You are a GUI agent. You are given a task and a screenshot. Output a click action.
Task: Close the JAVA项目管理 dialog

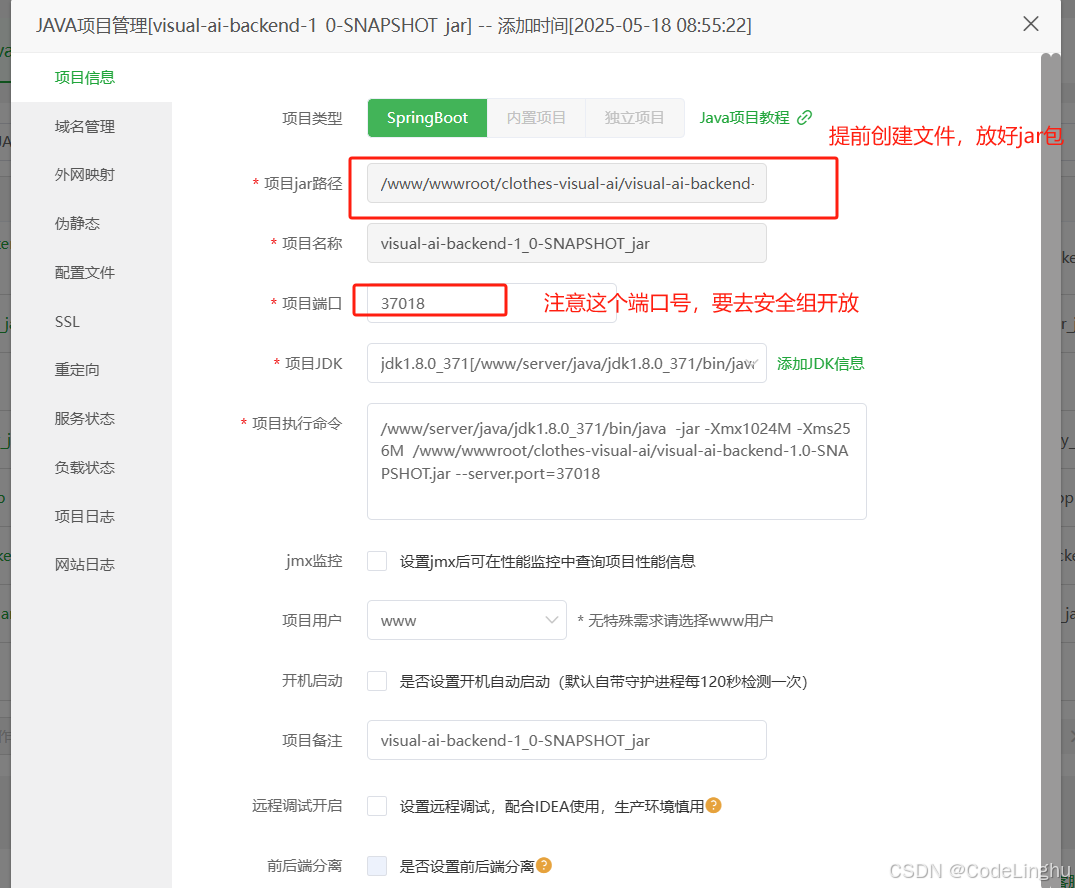point(1030,24)
